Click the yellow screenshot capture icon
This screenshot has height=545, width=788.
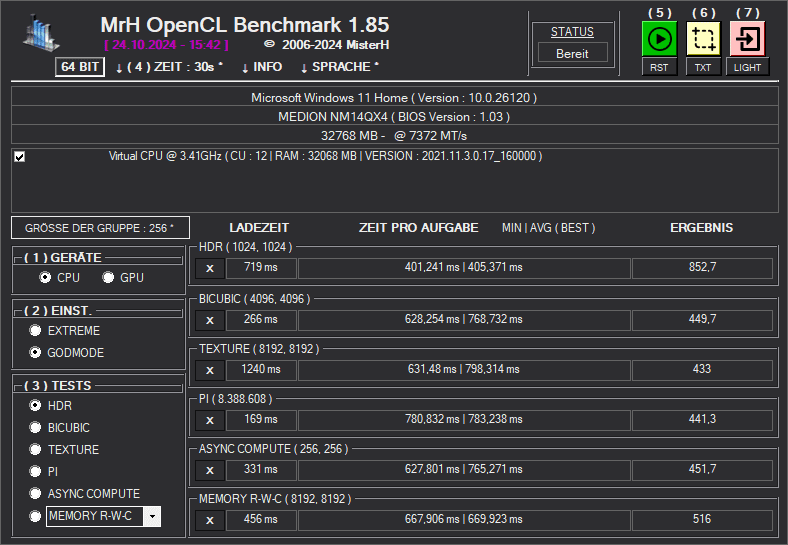point(703,39)
